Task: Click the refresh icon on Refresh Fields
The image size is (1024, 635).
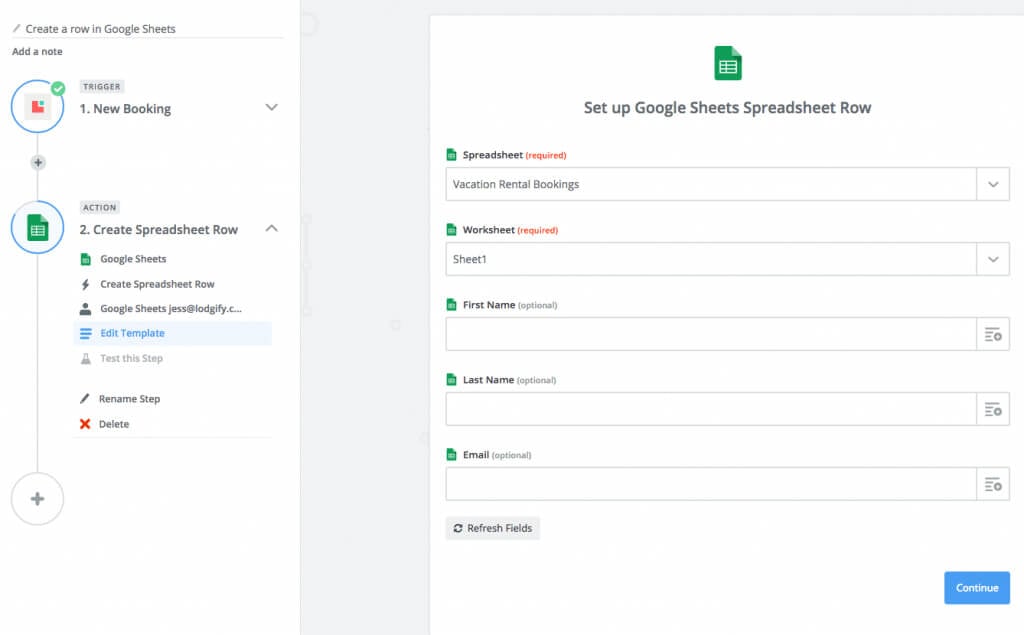Action: tap(458, 528)
